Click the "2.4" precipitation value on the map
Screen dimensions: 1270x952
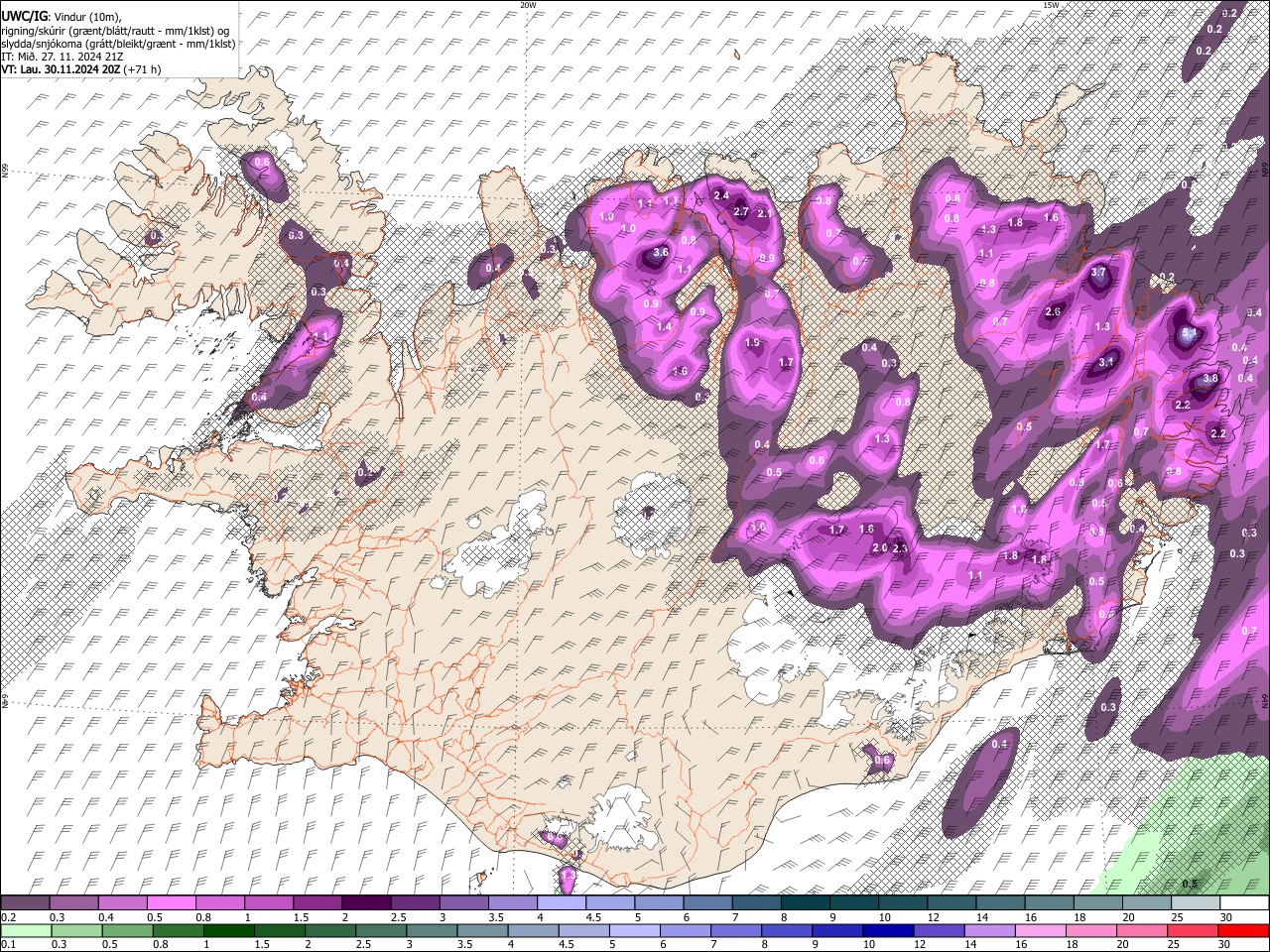click(722, 195)
